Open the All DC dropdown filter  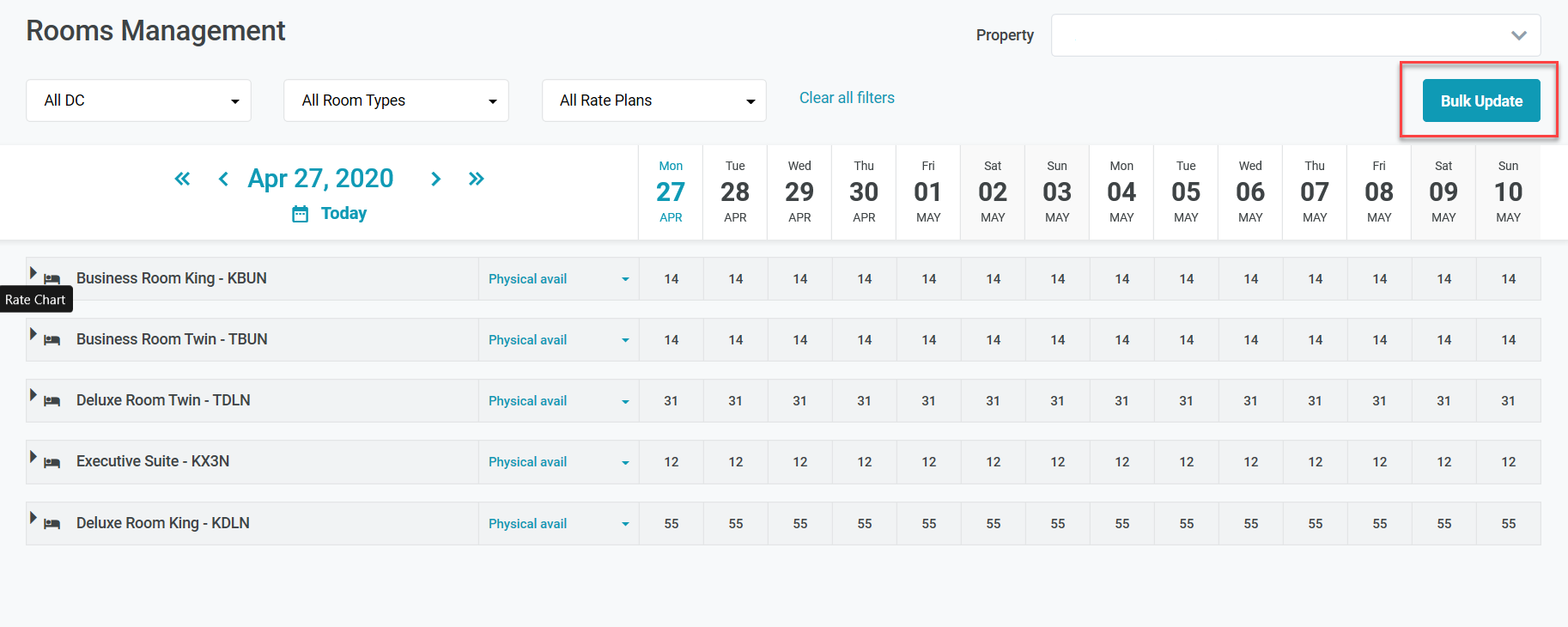coord(138,100)
